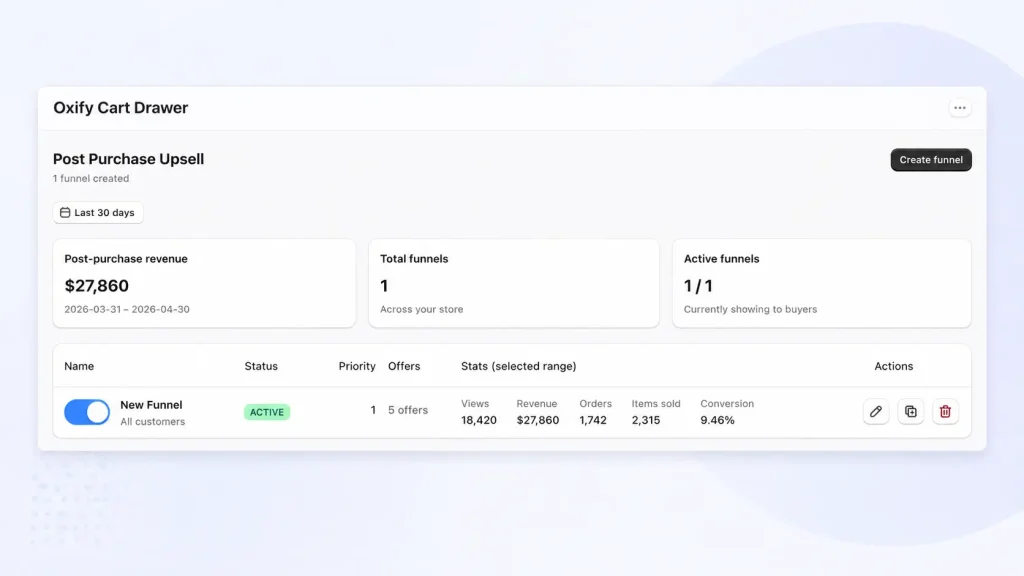This screenshot has width=1024, height=576.
Task: Click the Offers column header
Action: tap(404, 366)
